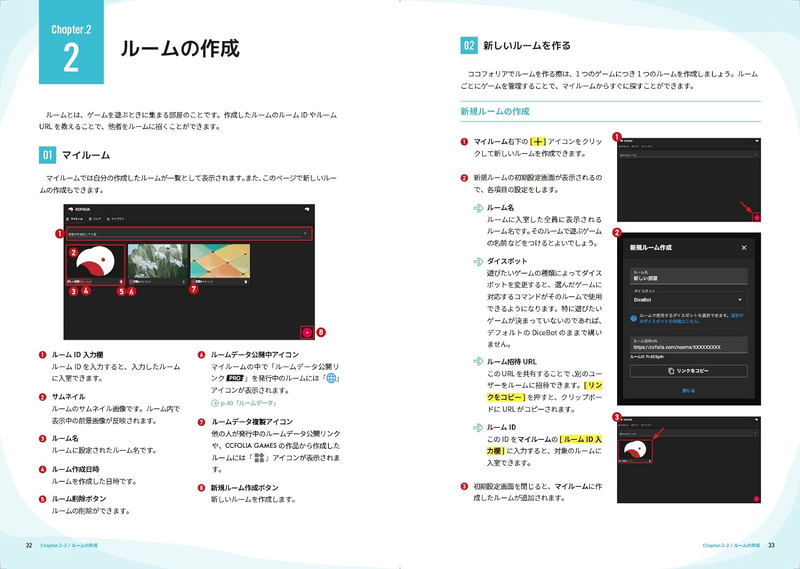Viewport: 800px width, 569px height.
Task: Click the cyan 新規ルームの作成 subheading
Action: [495, 111]
